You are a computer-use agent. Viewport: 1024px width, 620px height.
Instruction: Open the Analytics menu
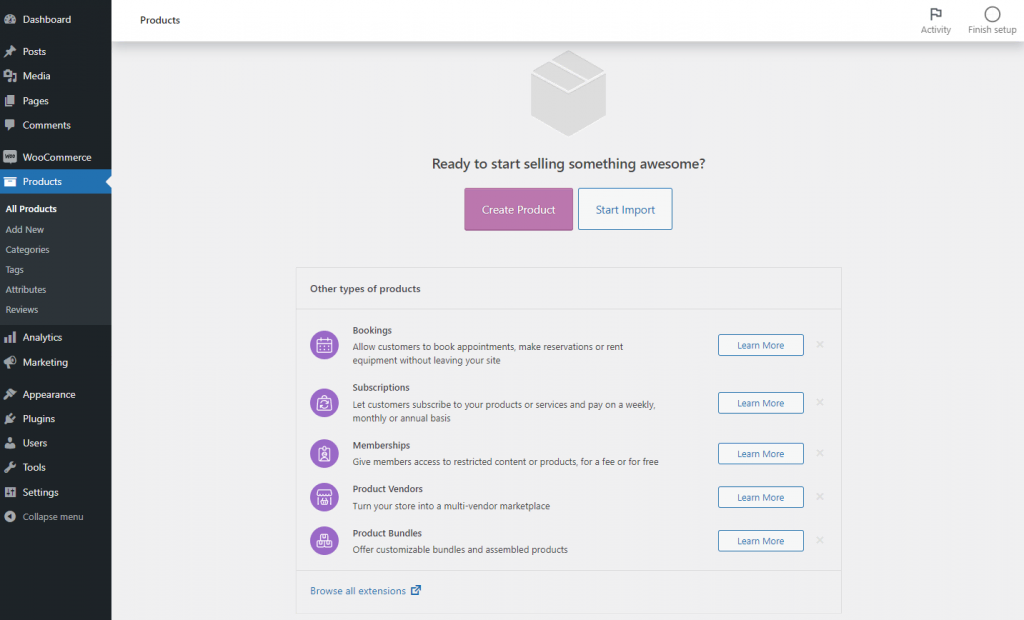pos(42,338)
